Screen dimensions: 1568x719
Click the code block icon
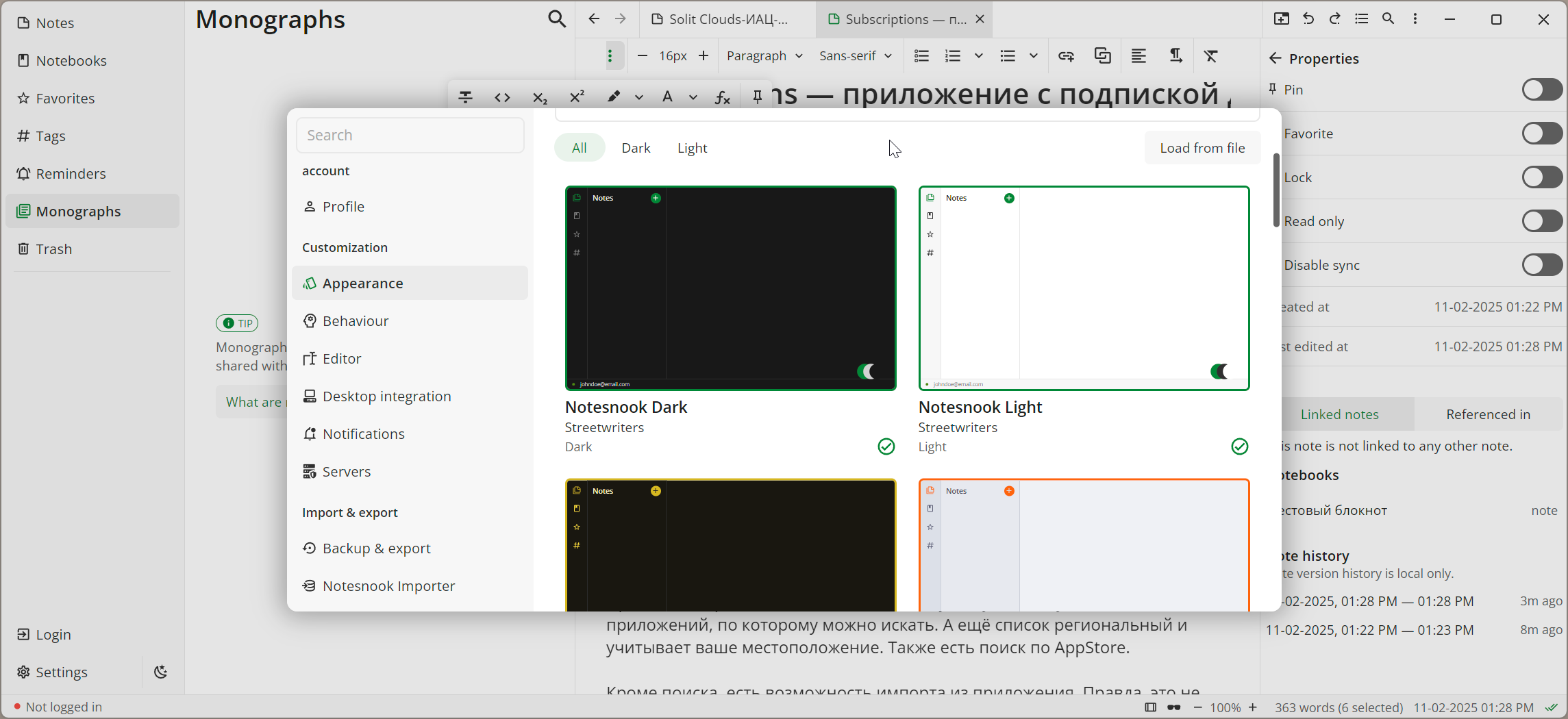502,97
